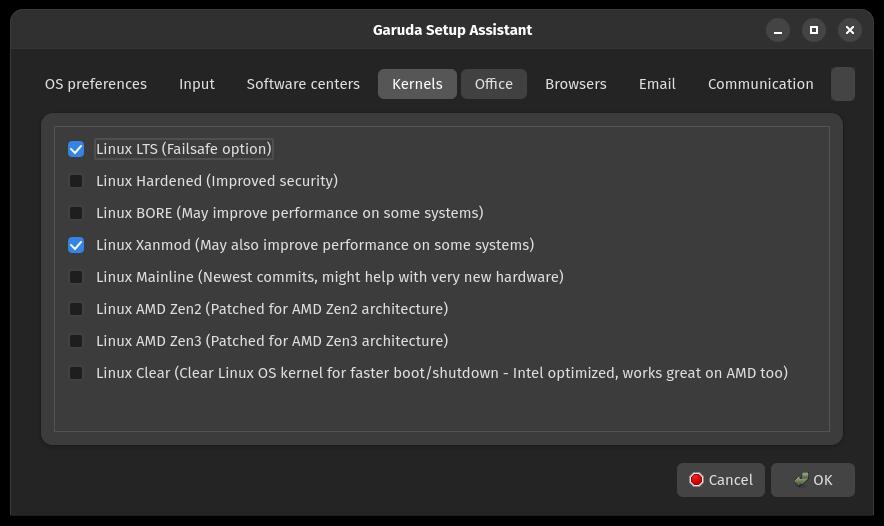The height and width of the screenshot is (526, 884).
Task: Open the Input tab
Action: pyautogui.click(x=197, y=84)
